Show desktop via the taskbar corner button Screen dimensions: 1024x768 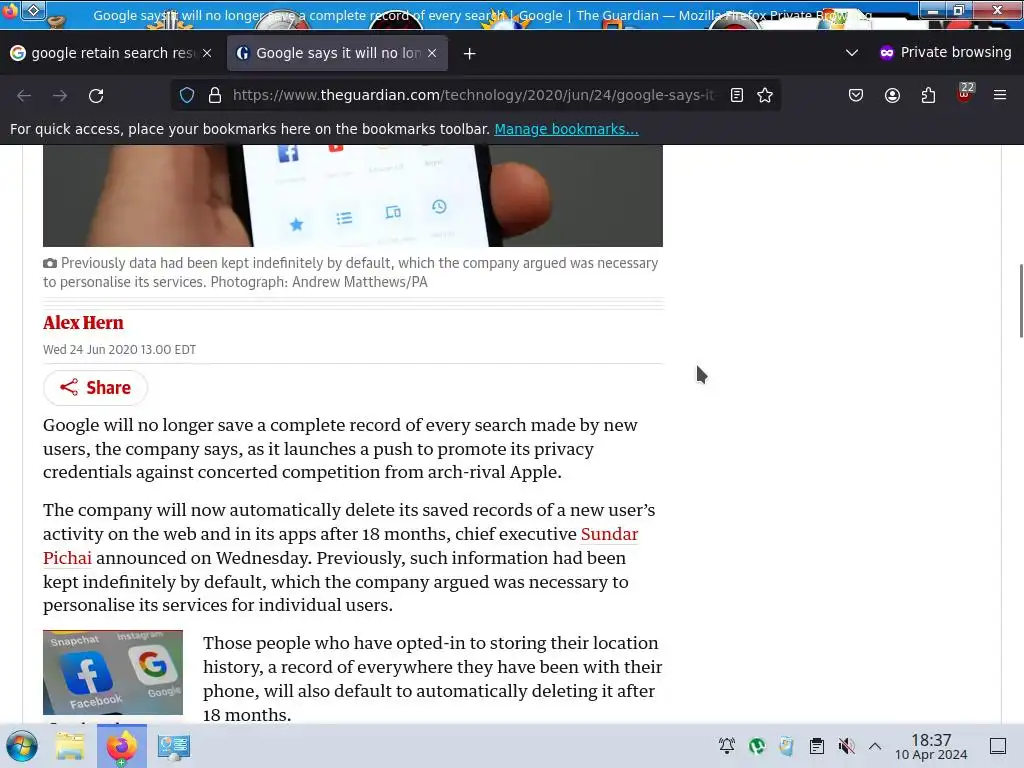pos(998,746)
